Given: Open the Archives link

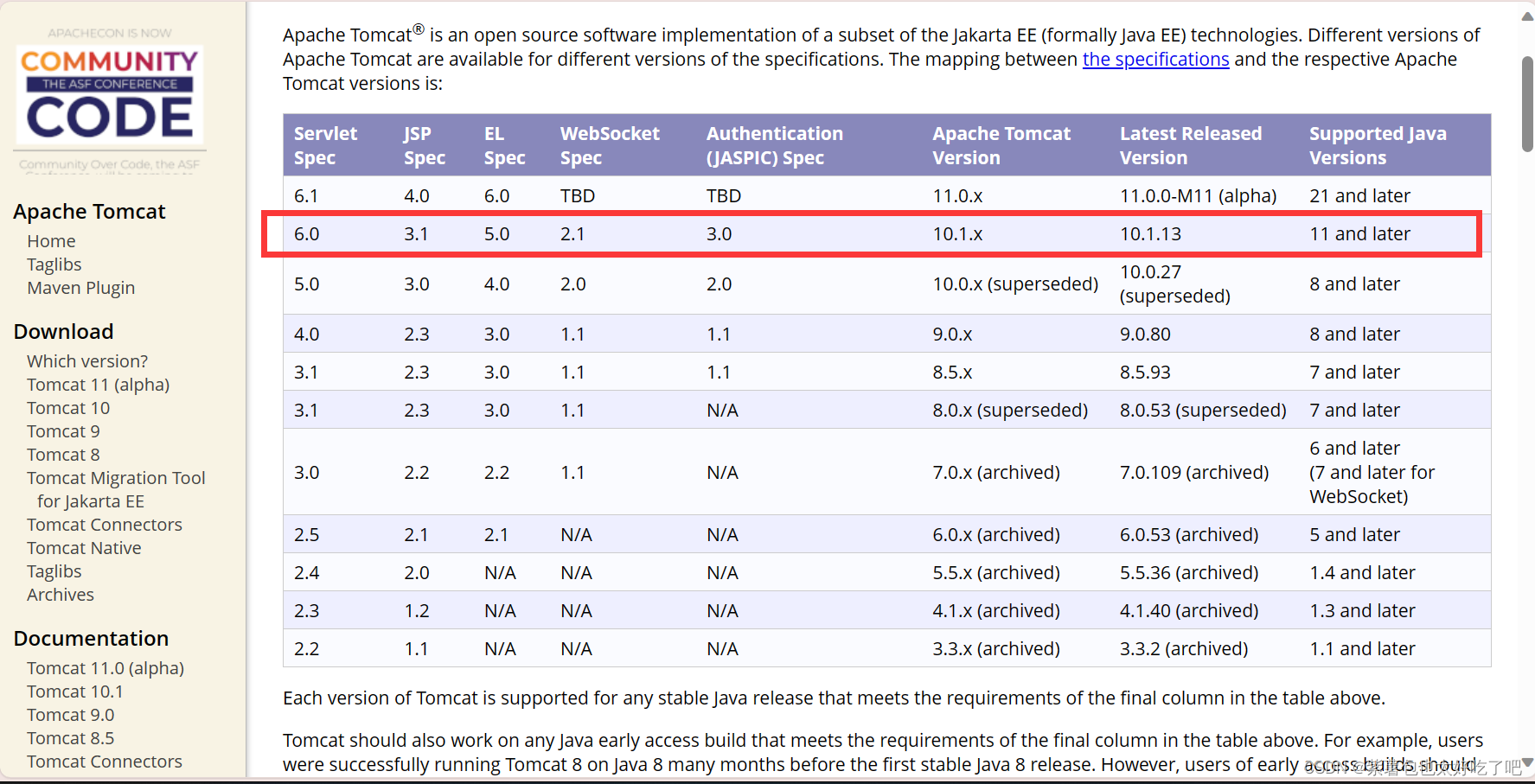Looking at the screenshot, I should (61, 595).
